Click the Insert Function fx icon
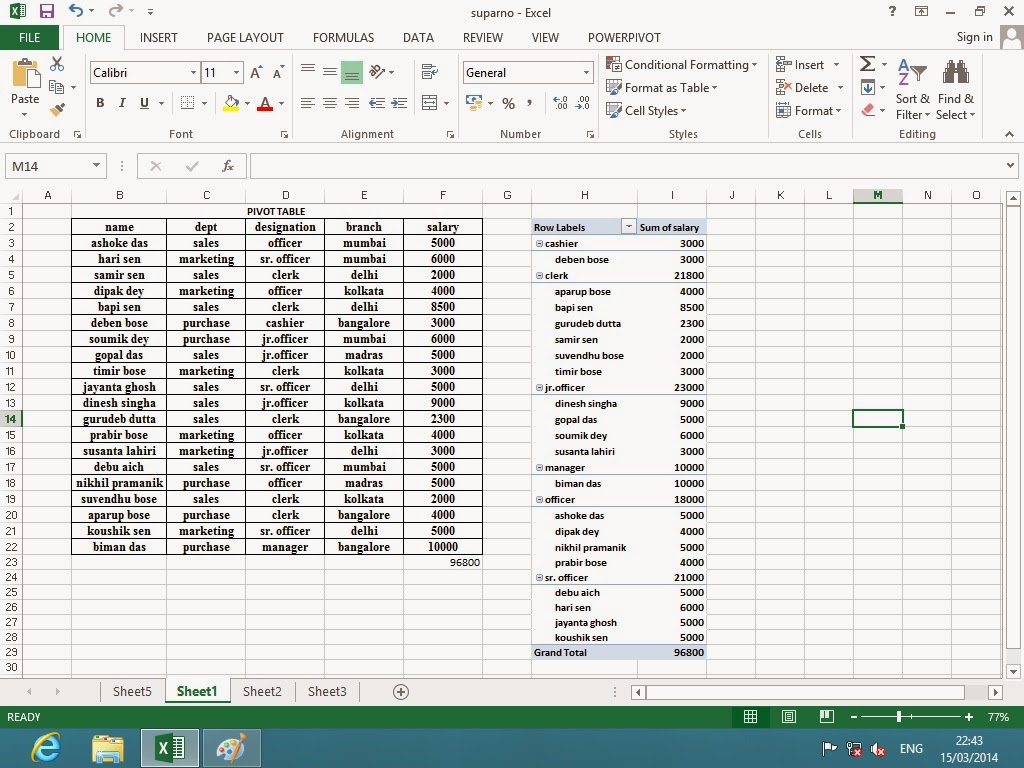This screenshot has width=1024, height=768. coord(227,166)
